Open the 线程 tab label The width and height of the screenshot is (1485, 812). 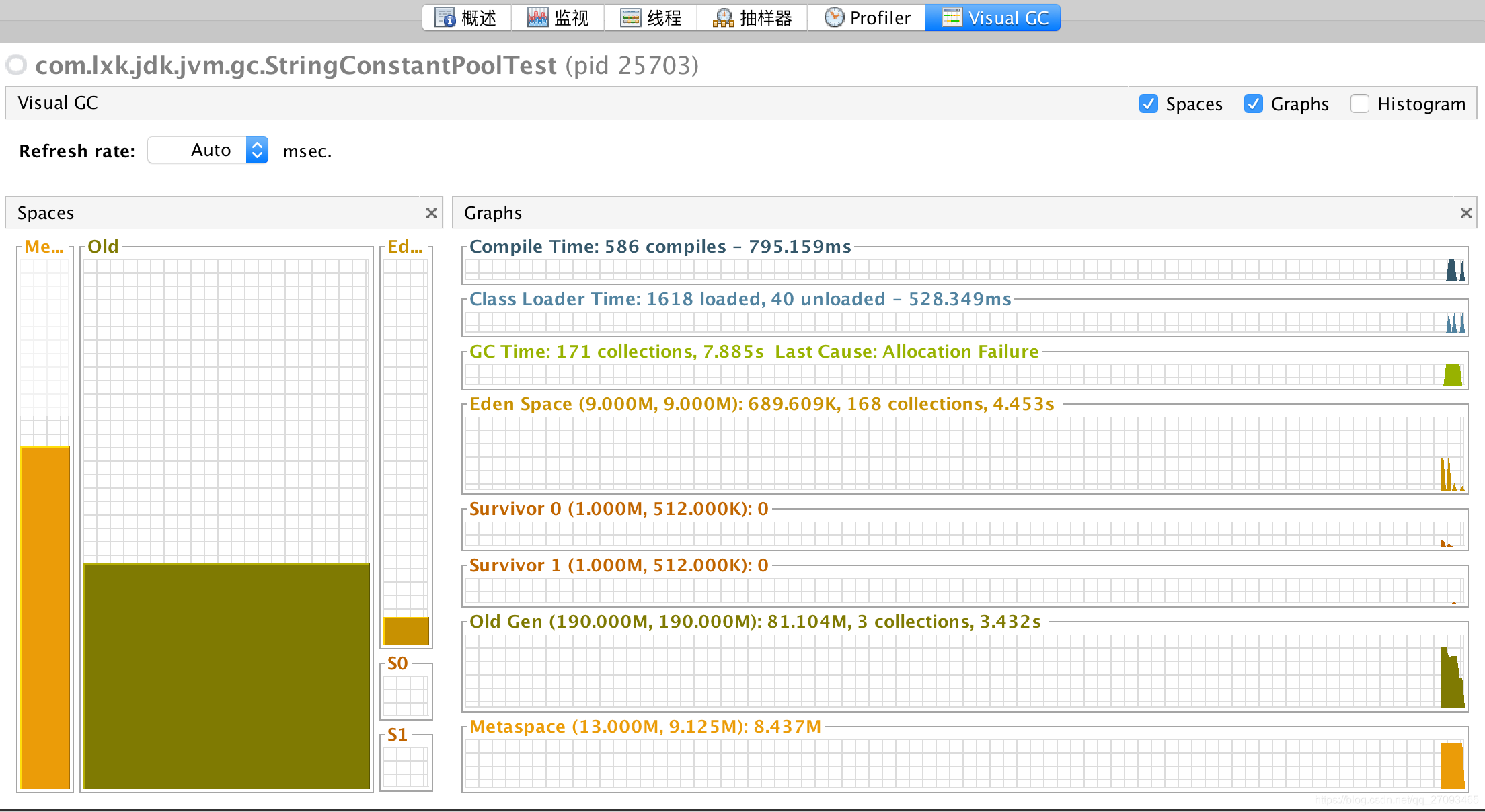point(664,17)
